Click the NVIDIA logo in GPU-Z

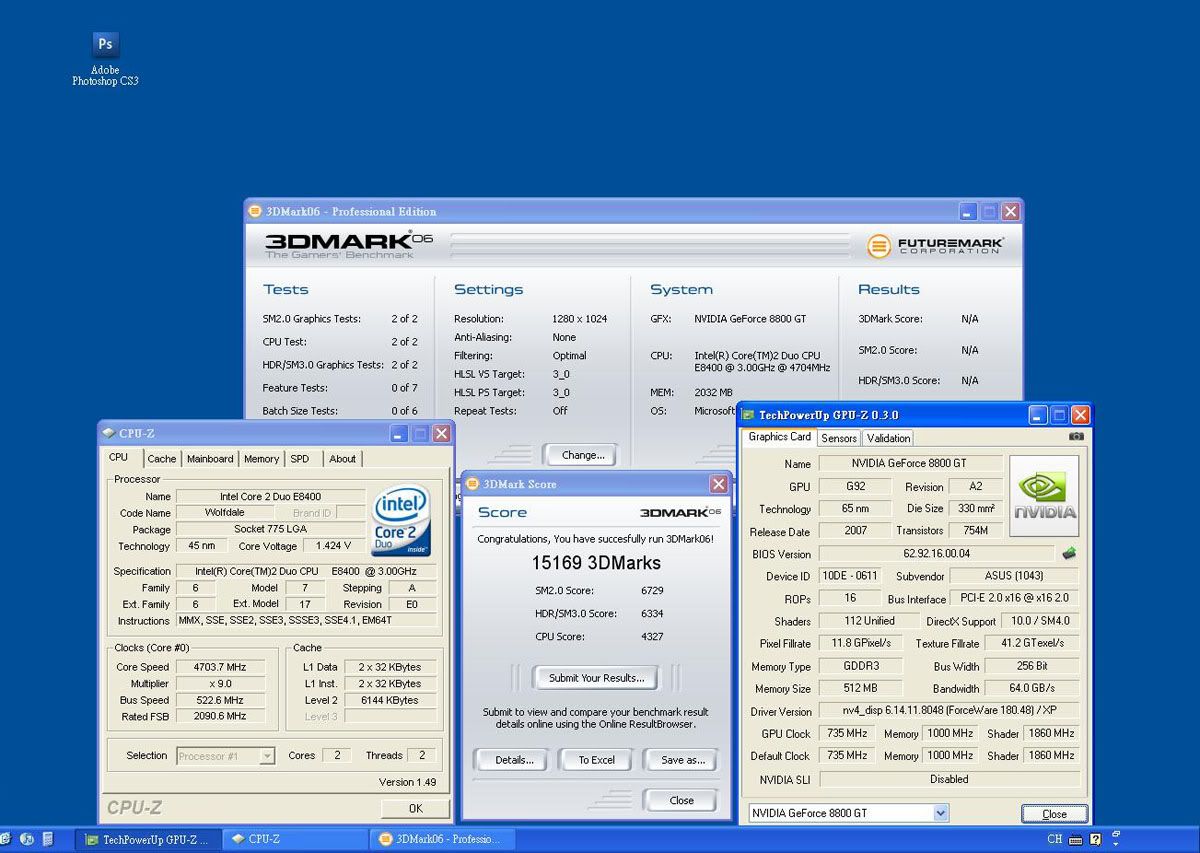click(1044, 496)
